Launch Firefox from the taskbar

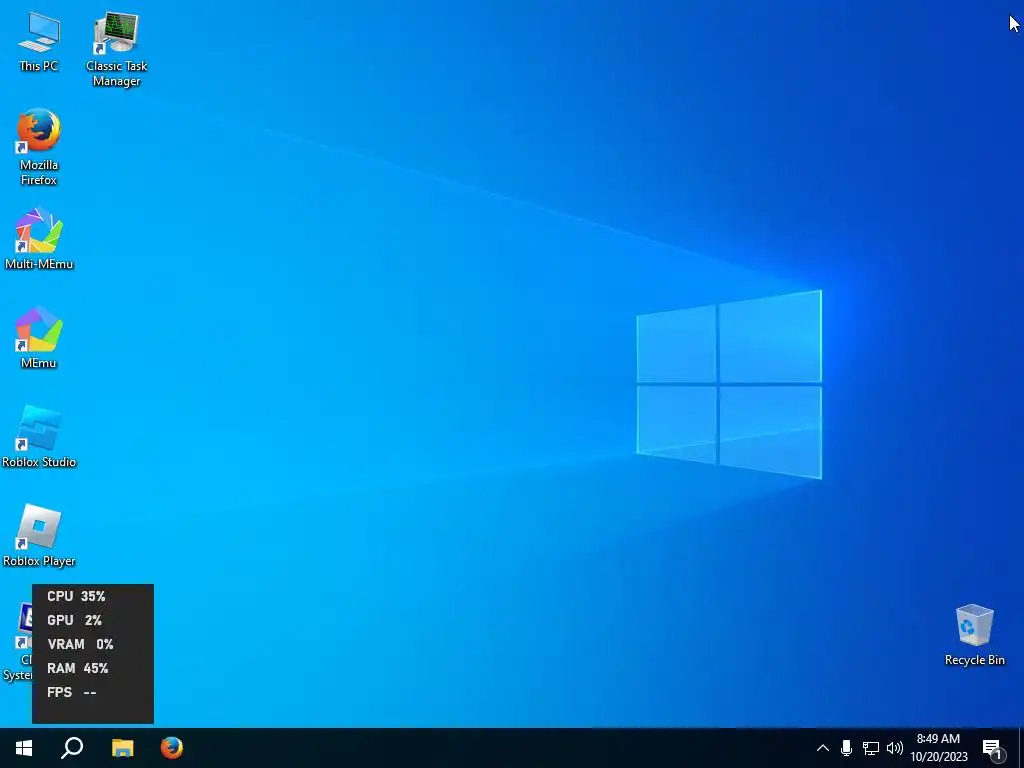[172, 748]
